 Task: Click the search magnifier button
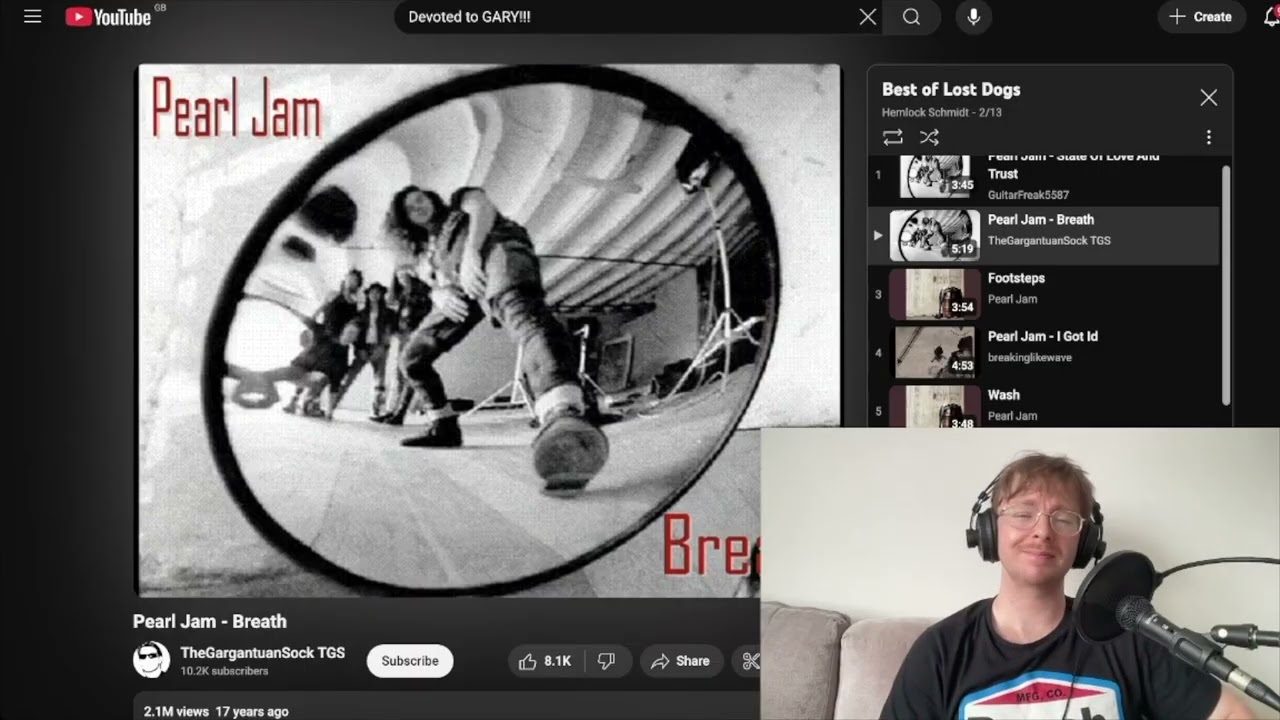[x=911, y=17]
